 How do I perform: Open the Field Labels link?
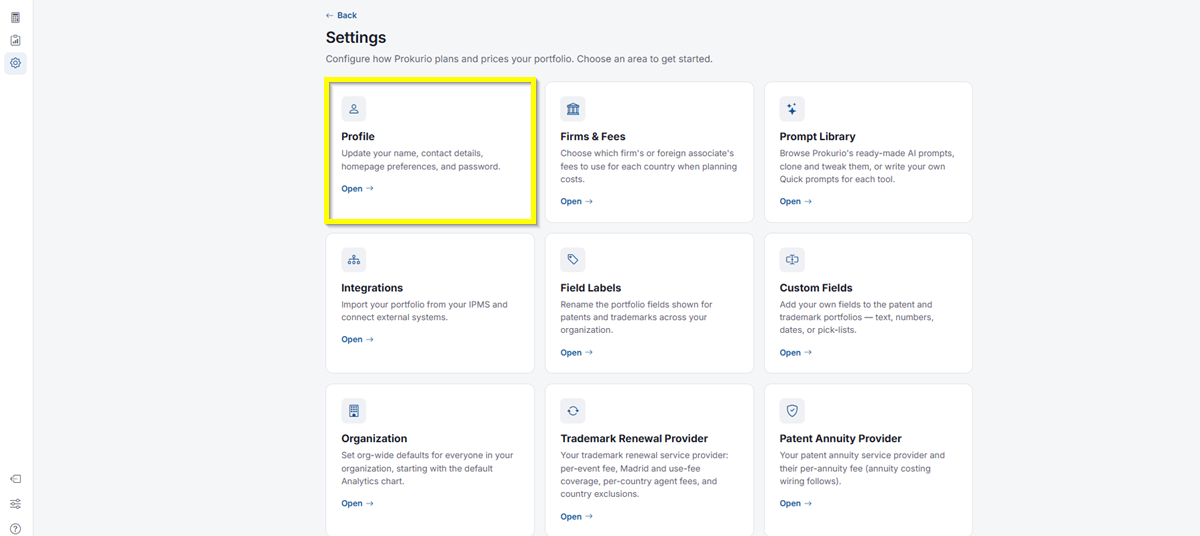pos(576,352)
